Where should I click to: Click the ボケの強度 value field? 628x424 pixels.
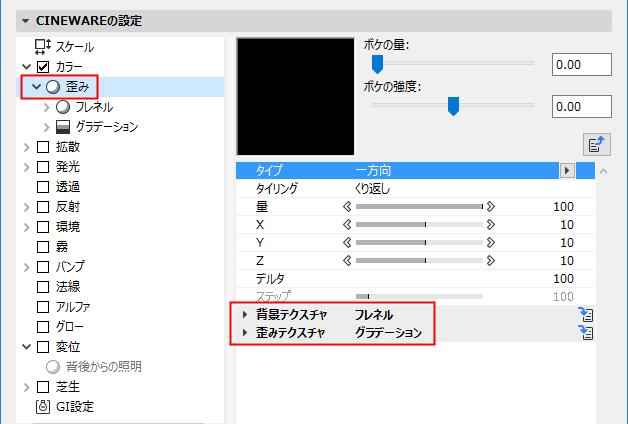click(x=582, y=107)
